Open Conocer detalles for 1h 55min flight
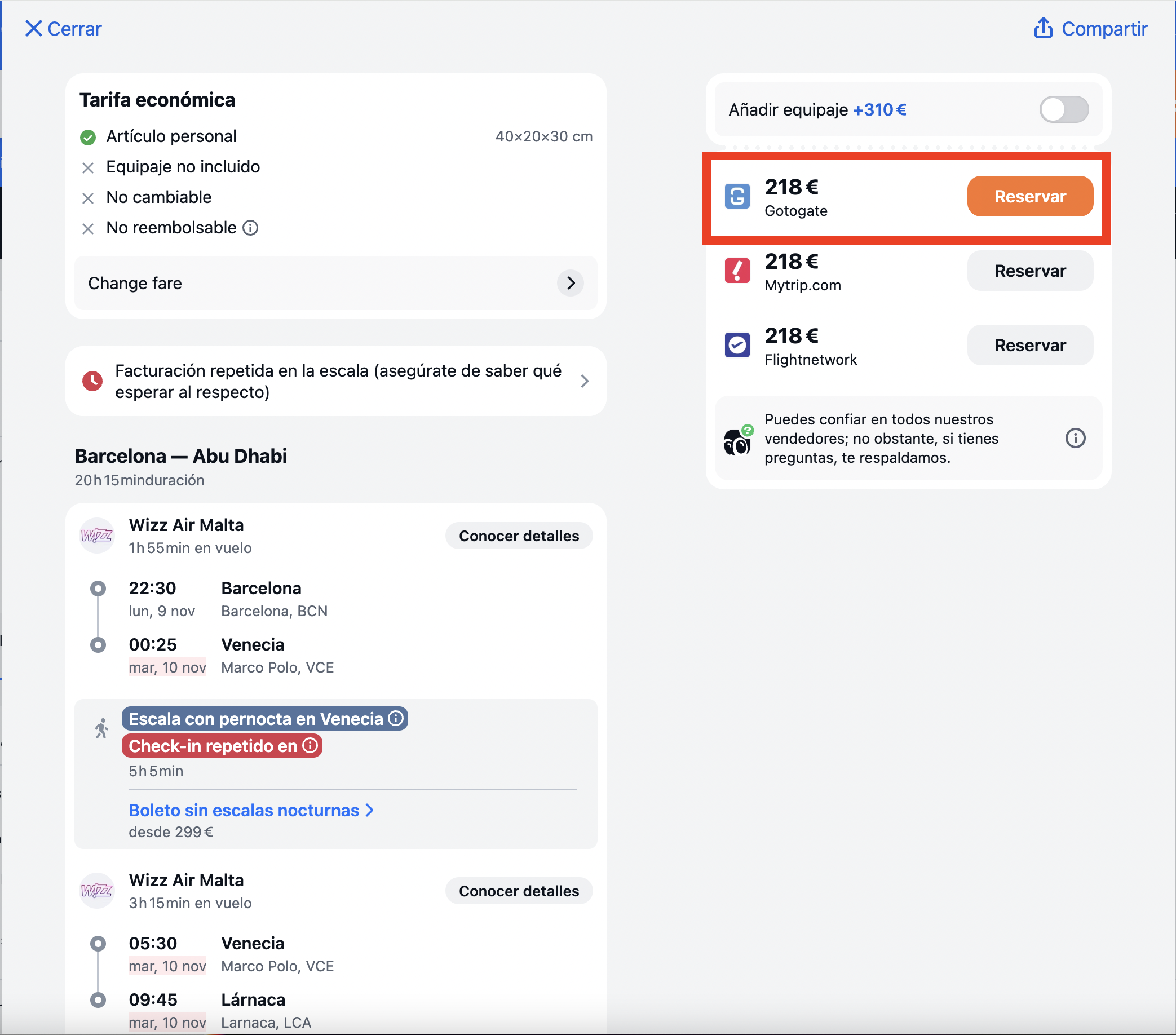 coord(519,536)
